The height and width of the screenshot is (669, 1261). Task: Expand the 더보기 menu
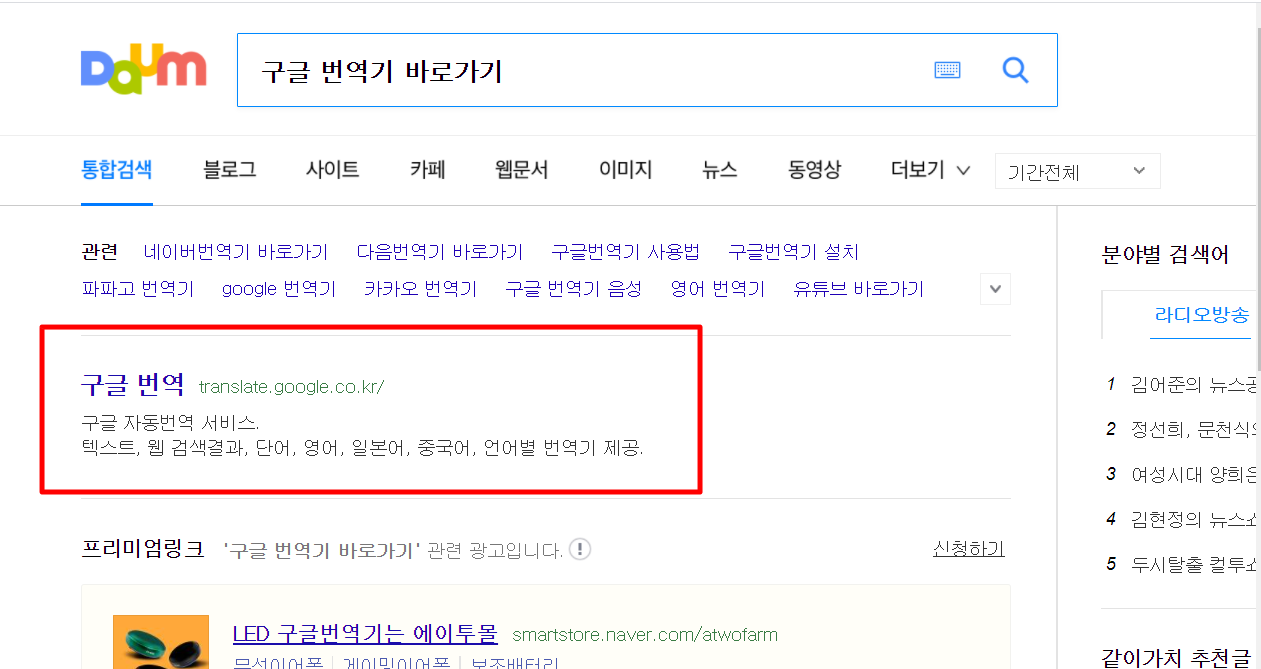(930, 170)
